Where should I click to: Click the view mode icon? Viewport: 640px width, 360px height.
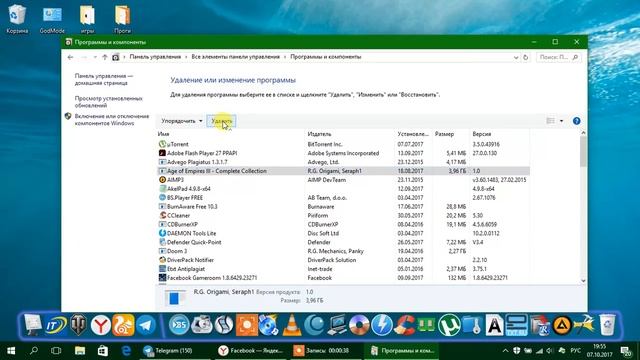550,121
